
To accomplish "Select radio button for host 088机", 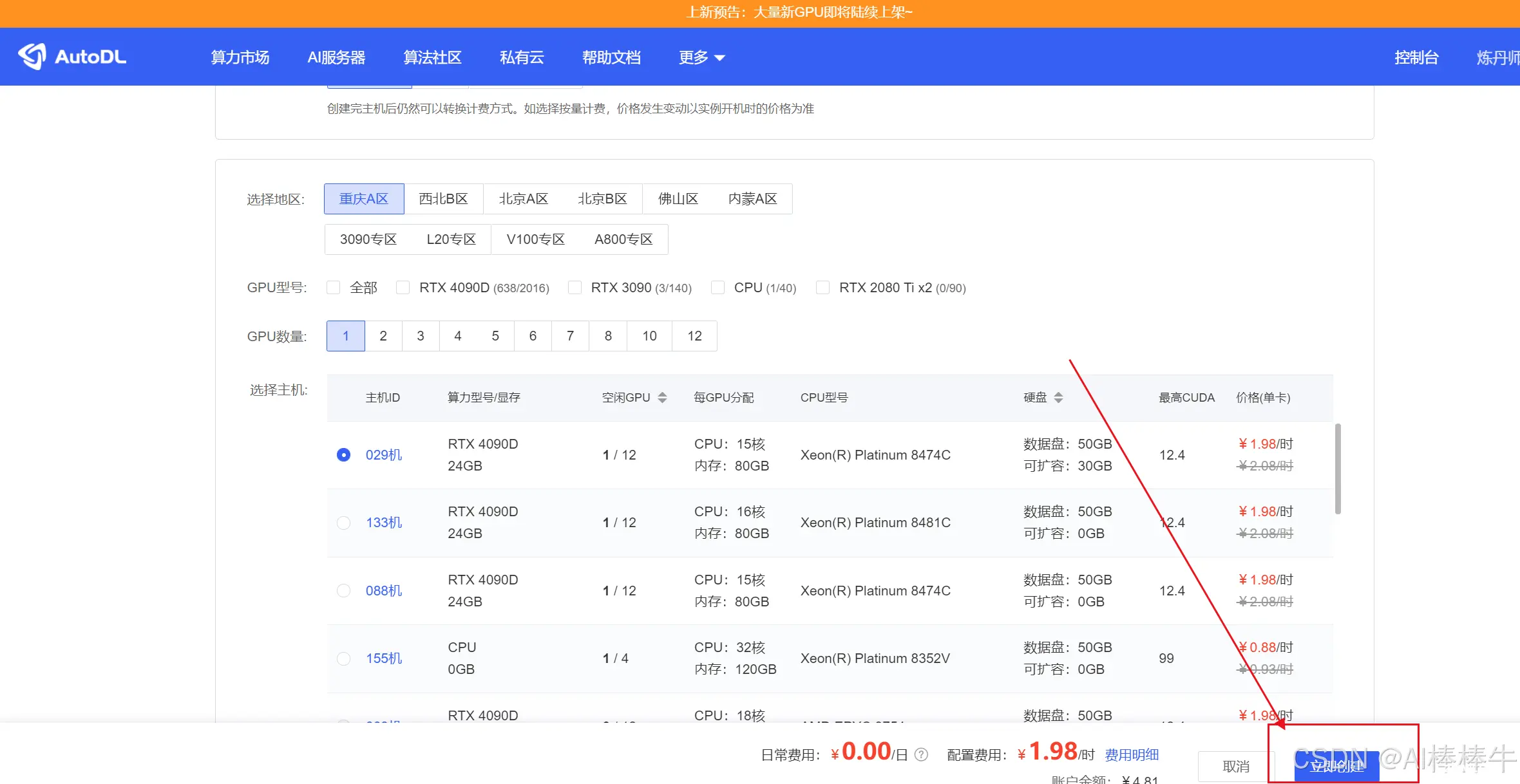I will [x=344, y=591].
